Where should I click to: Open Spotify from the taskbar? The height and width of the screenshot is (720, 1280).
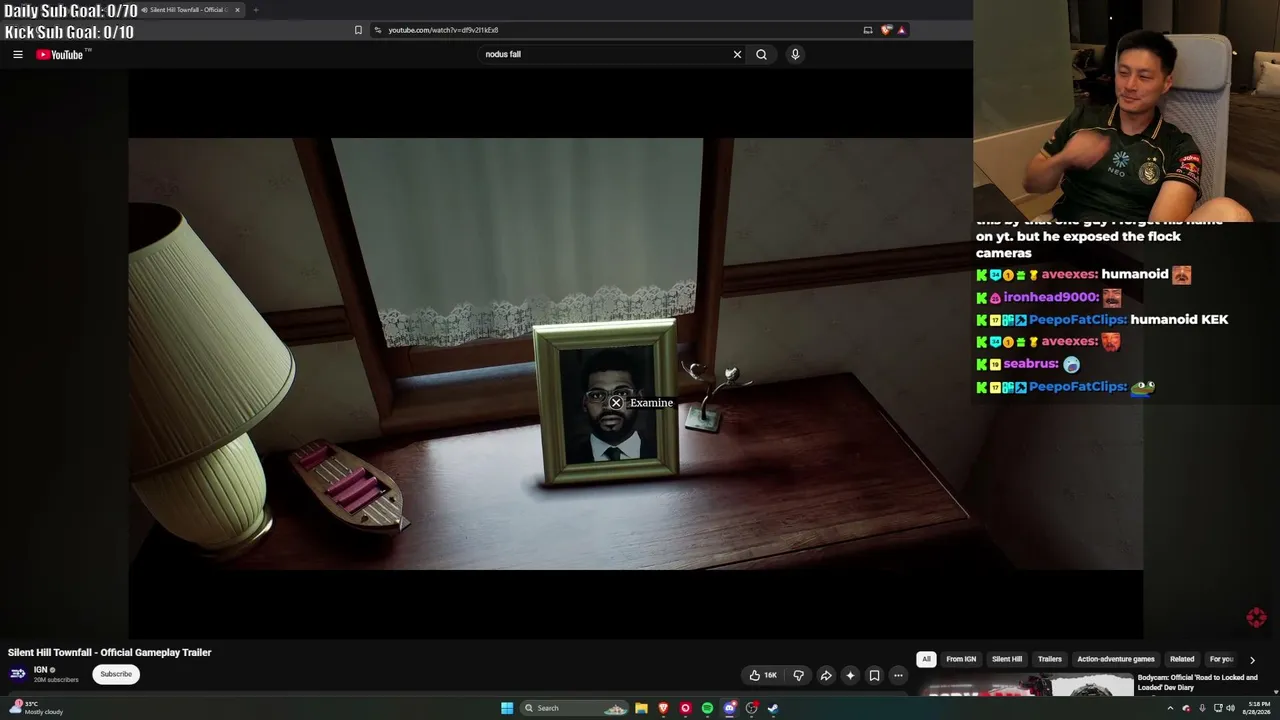707,708
